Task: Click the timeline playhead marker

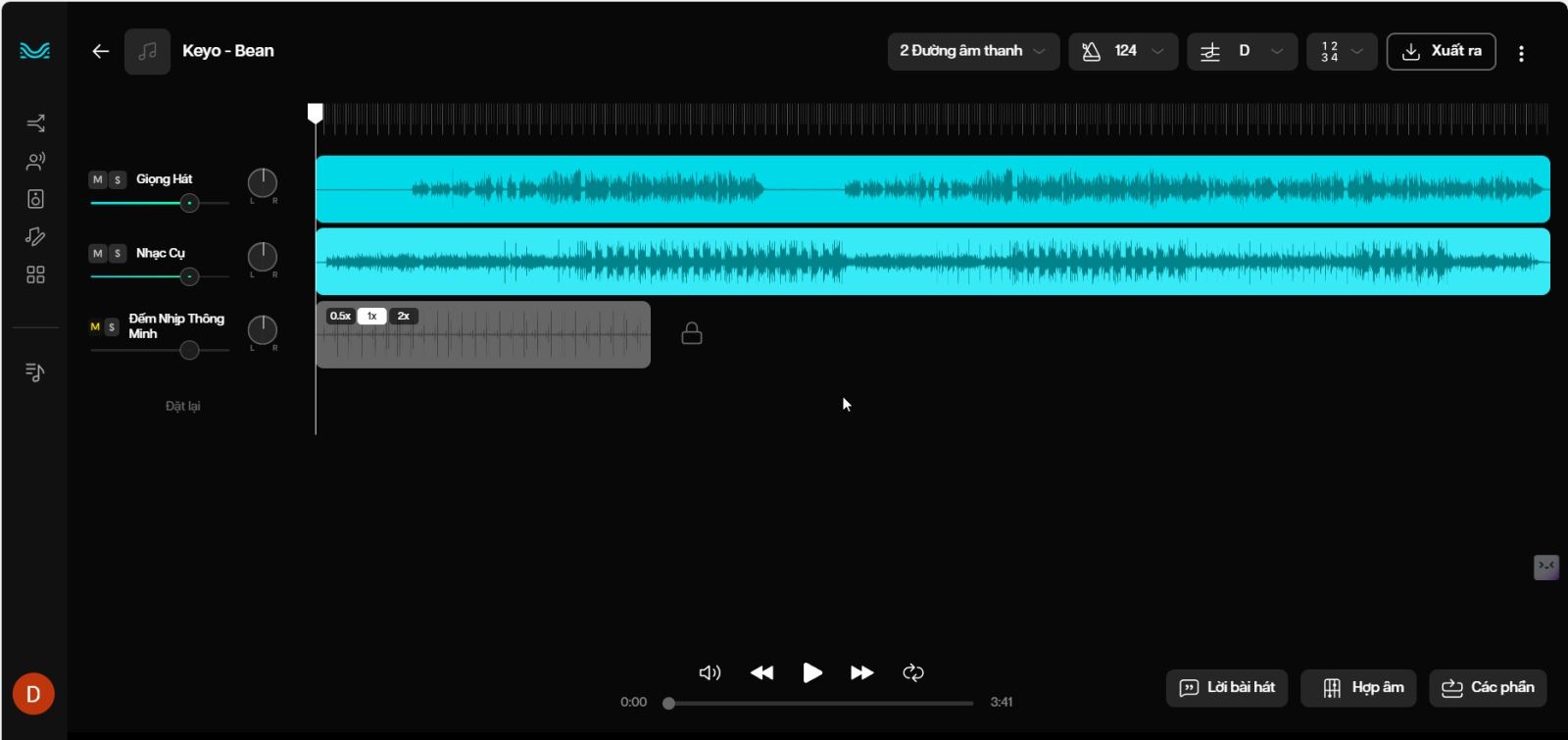Action: point(315,114)
